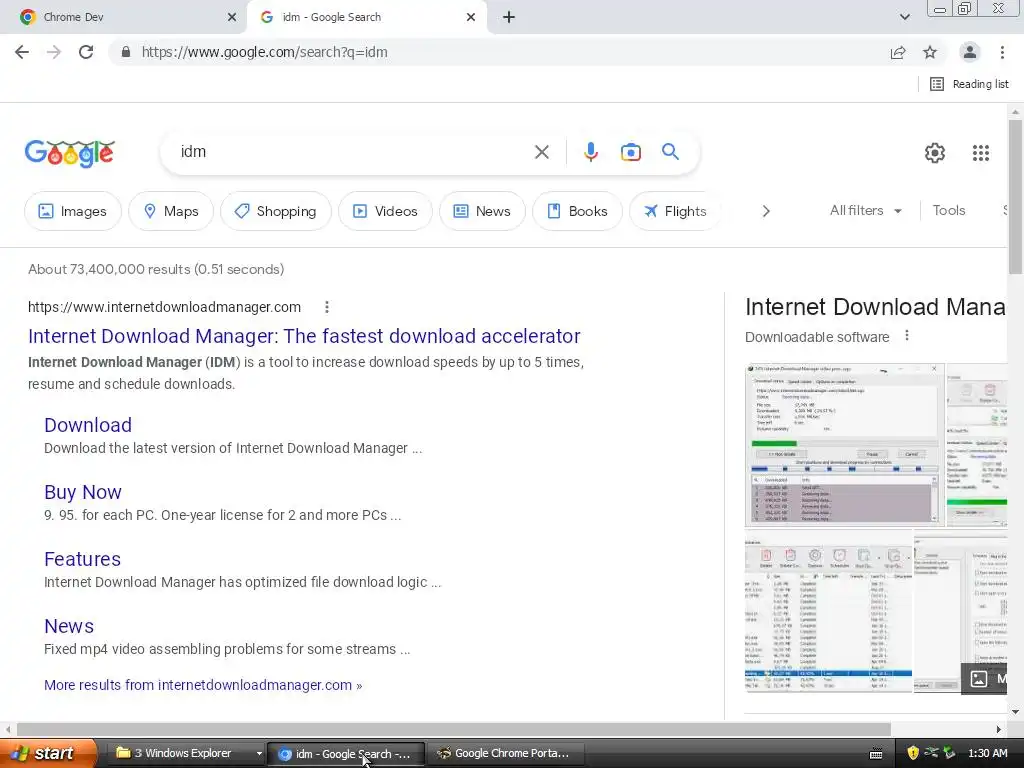Click more images button on panel

coord(984,679)
